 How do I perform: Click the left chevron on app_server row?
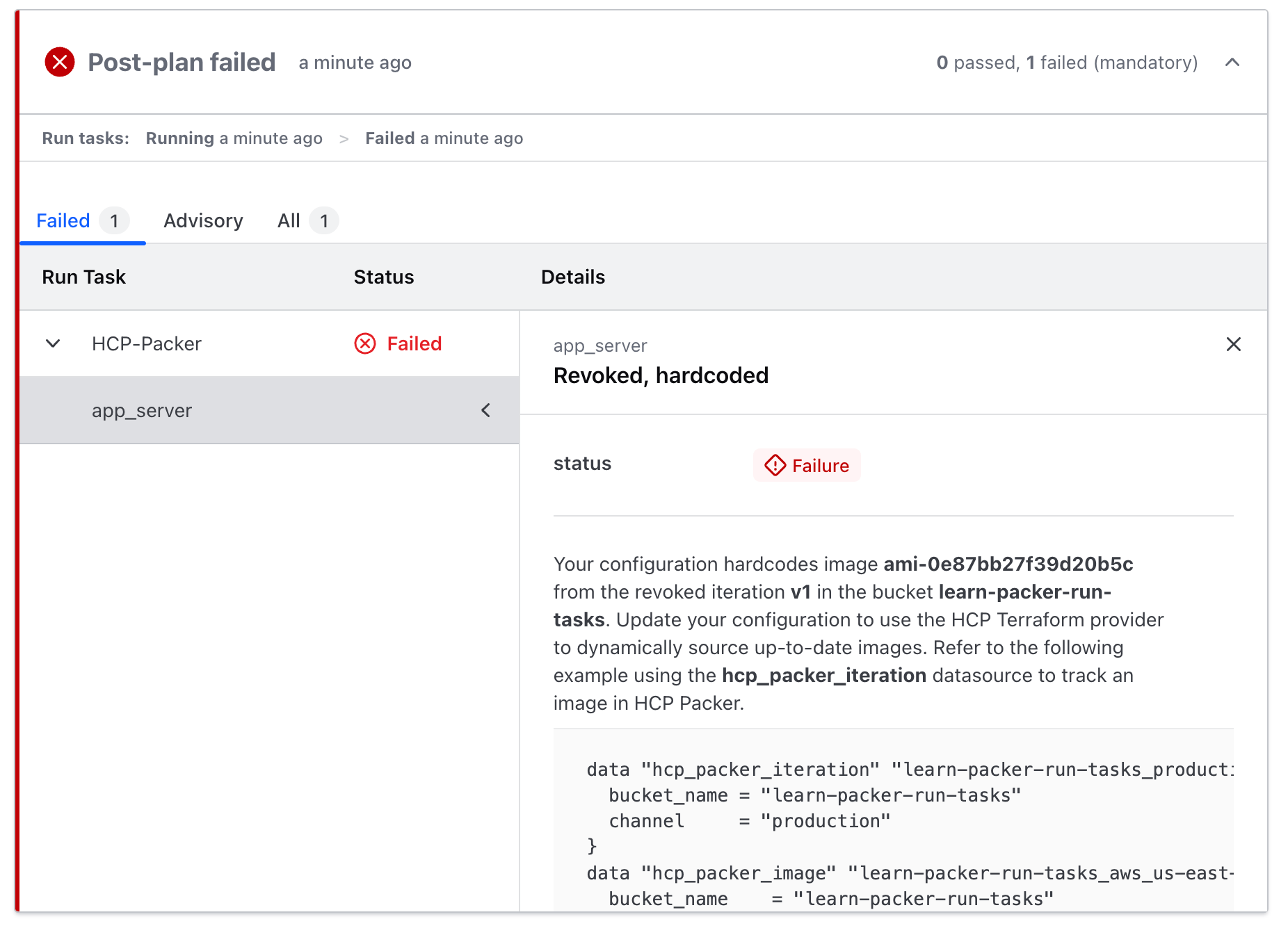[485, 411]
